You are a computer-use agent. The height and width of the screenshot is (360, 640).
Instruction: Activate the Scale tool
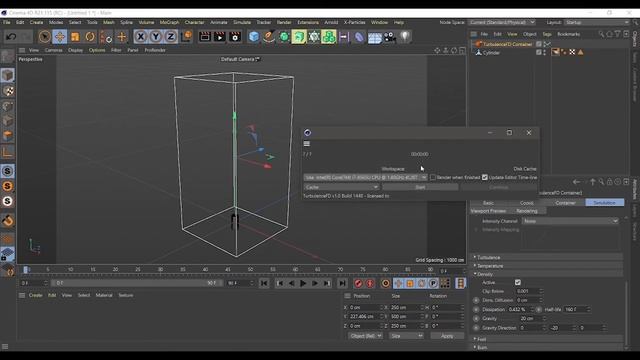coord(75,37)
